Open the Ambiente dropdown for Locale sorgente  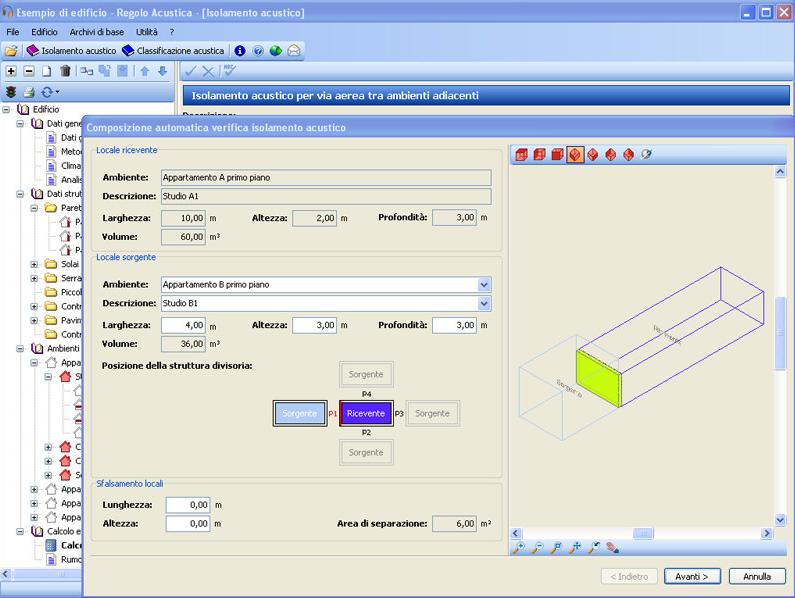(x=484, y=285)
